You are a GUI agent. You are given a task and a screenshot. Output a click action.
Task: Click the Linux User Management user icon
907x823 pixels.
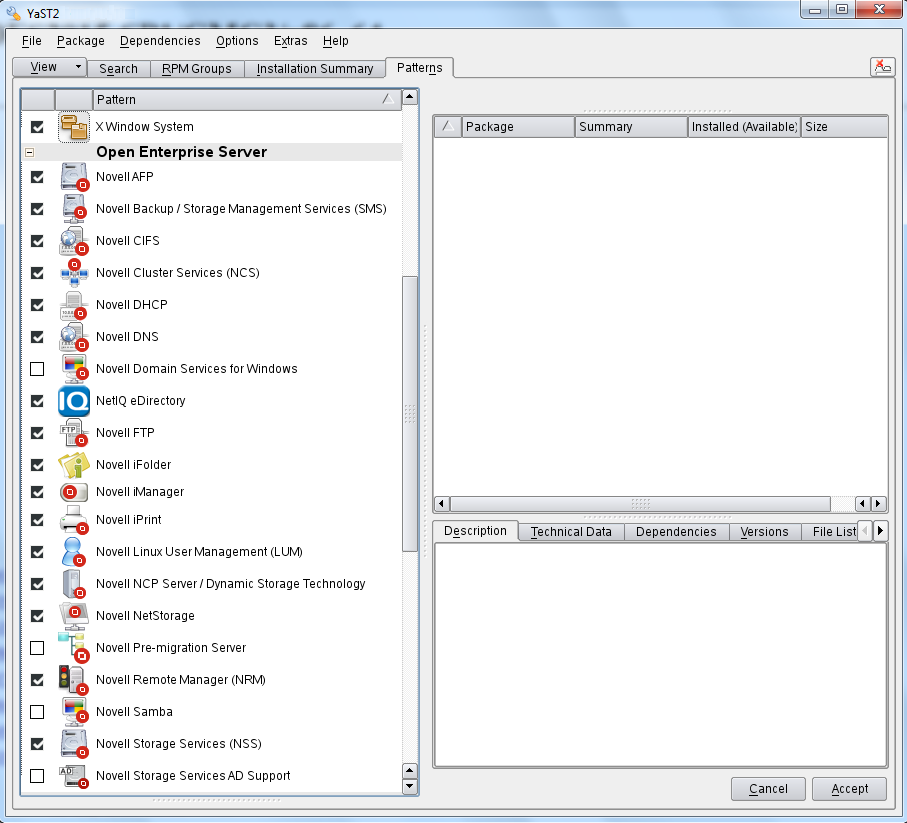click(x=74, y=552)
